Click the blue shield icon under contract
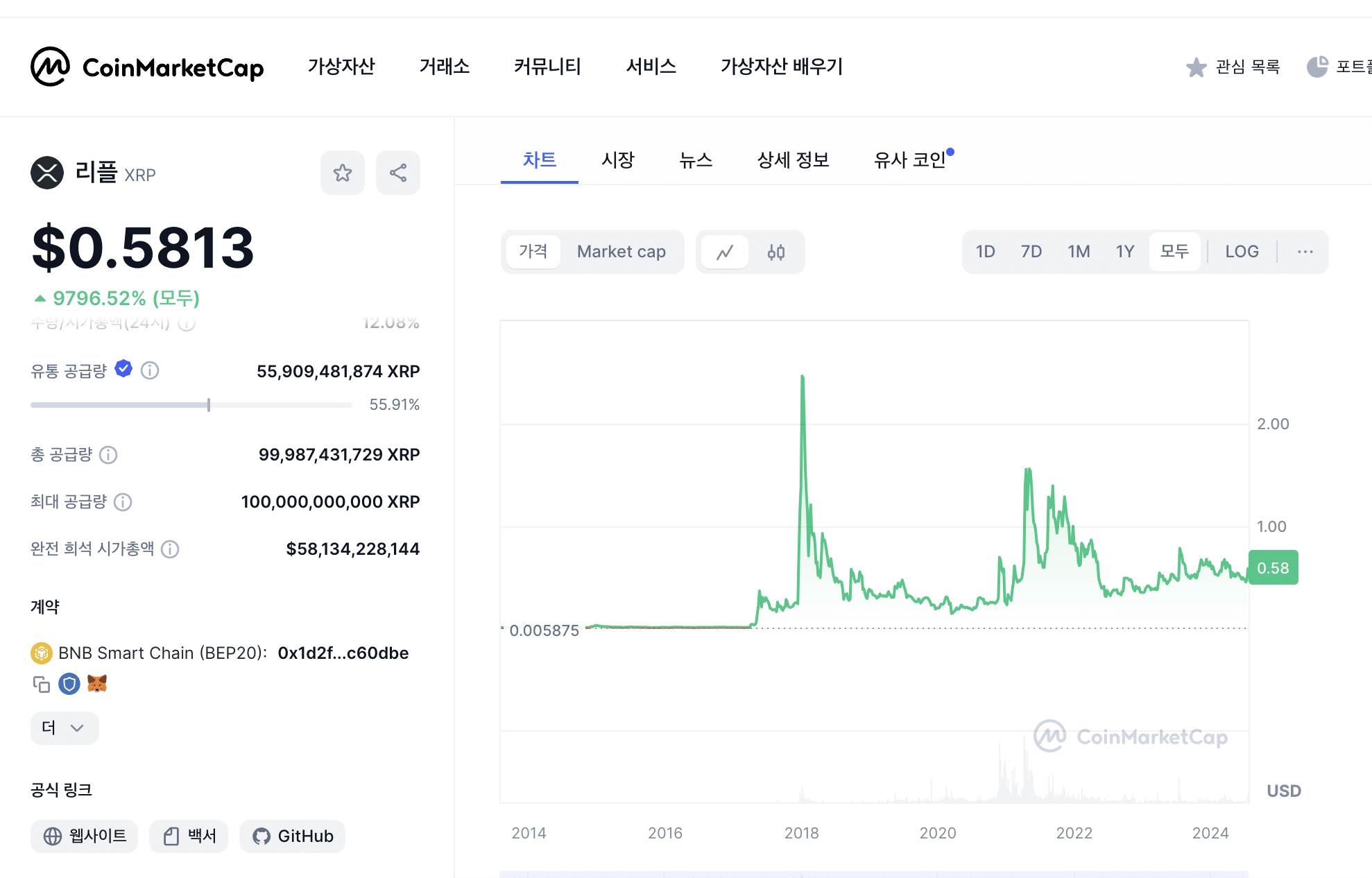Viewport: 1372px width, 878px height. pos(69,685)
